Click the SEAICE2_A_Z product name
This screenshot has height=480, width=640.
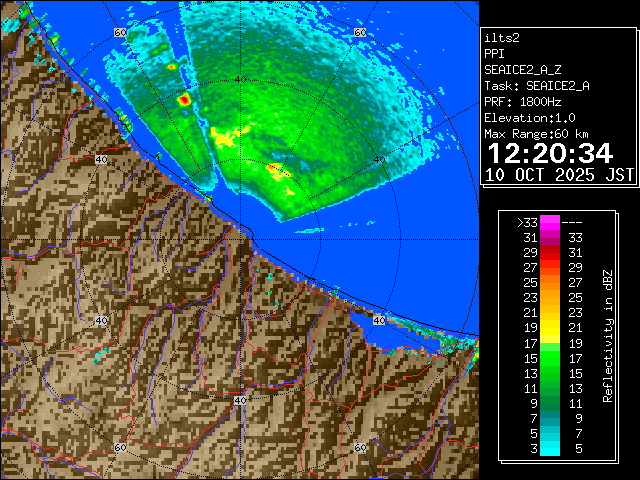click(x=523, y=70)
